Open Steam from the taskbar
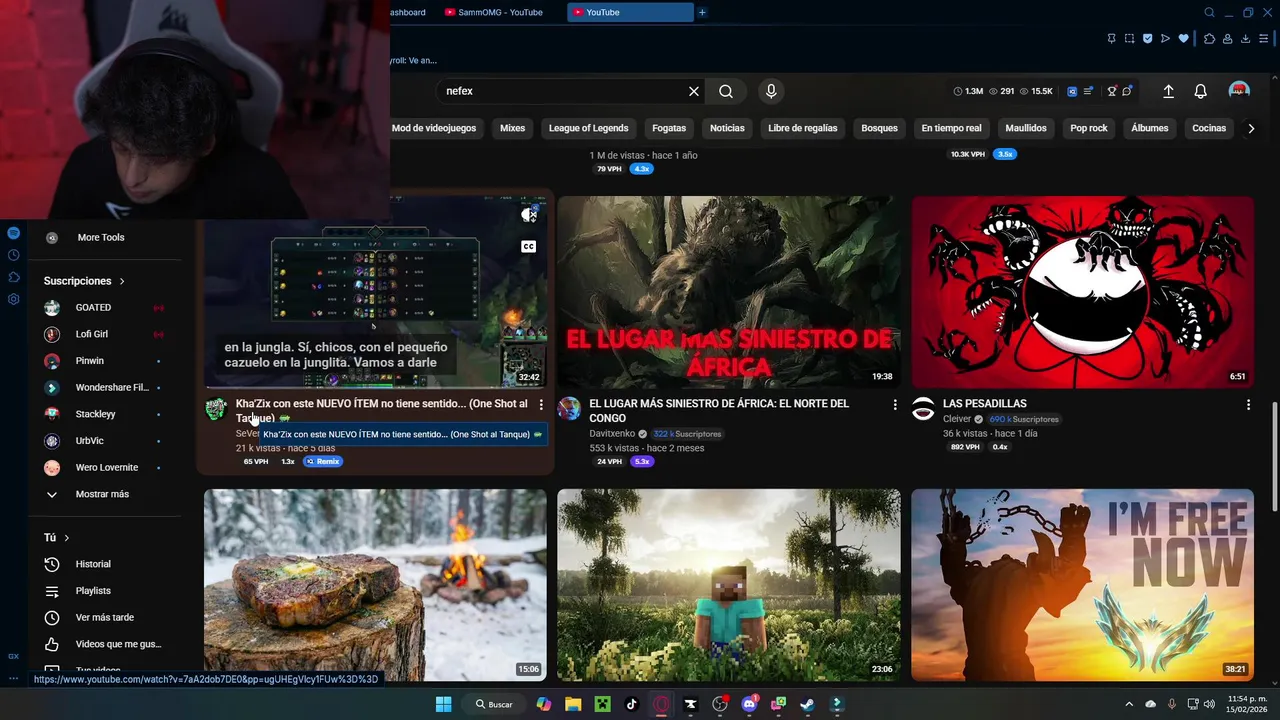 click(807, 704)
